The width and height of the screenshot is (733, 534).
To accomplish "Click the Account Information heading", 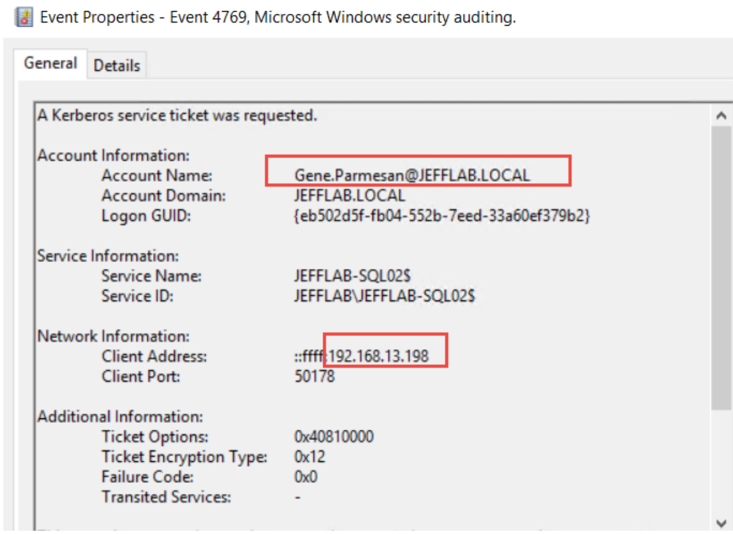I will point(112,155).
